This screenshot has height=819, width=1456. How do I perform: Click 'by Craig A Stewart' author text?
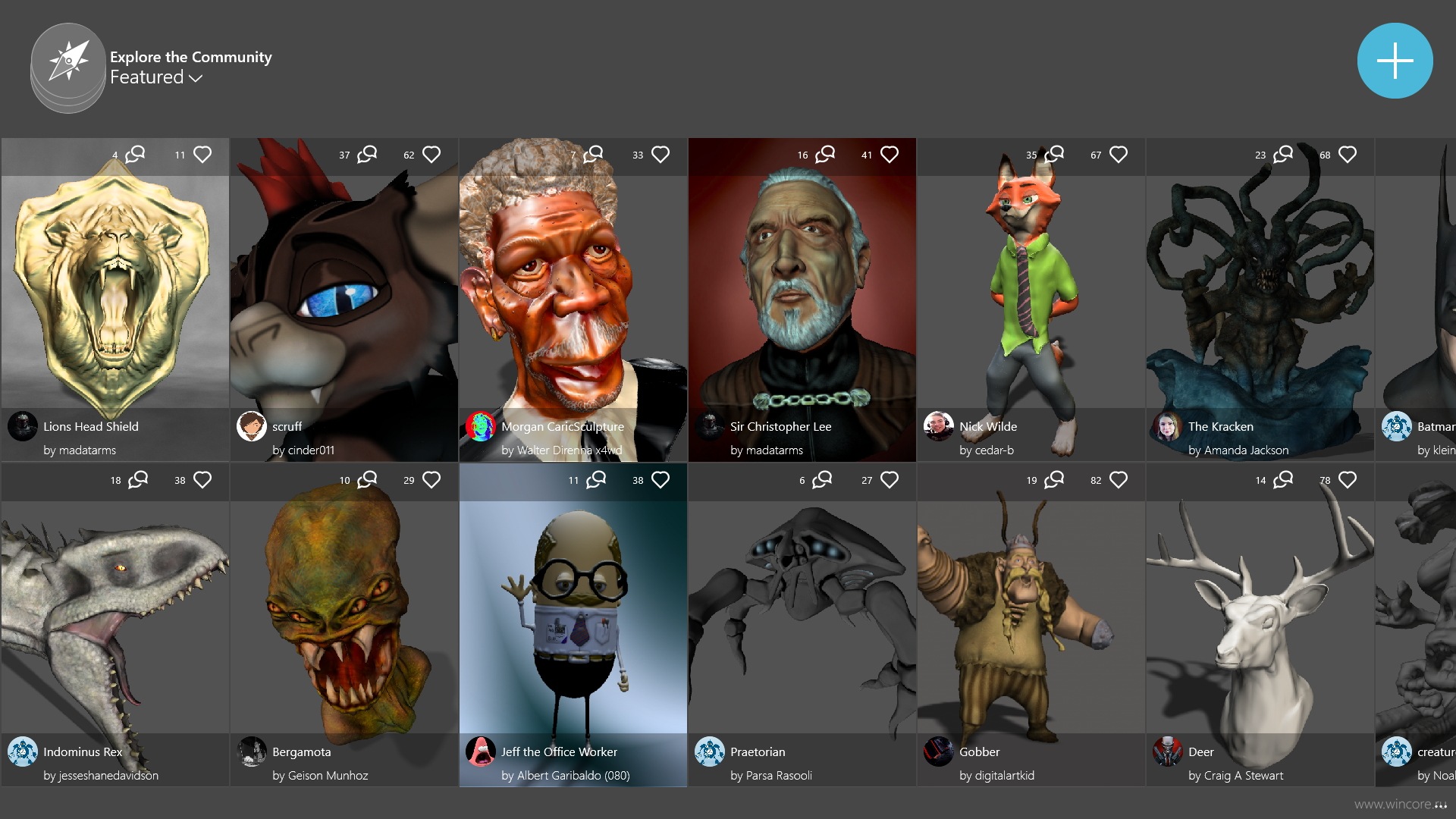click(x=1236, y=776)
